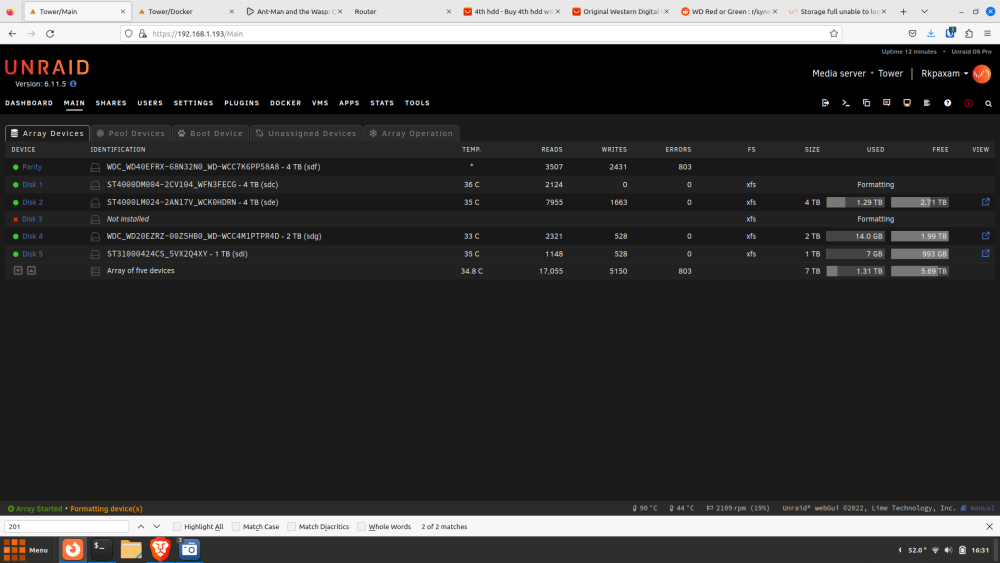Open the MAIN menu item
The image size is (1000, 563).
coord(74,103)
